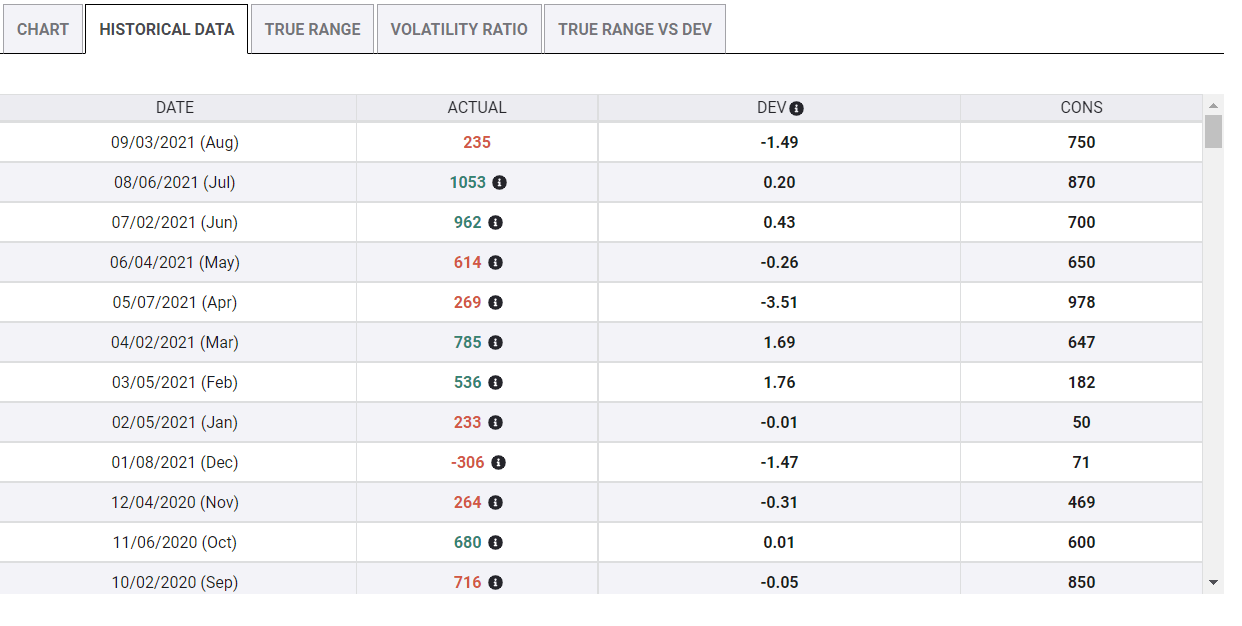Screen dimensions: 1242x626
Task: Select the Volatility Ratio tab
Action: pyautogui.click(x=459, y=29)
